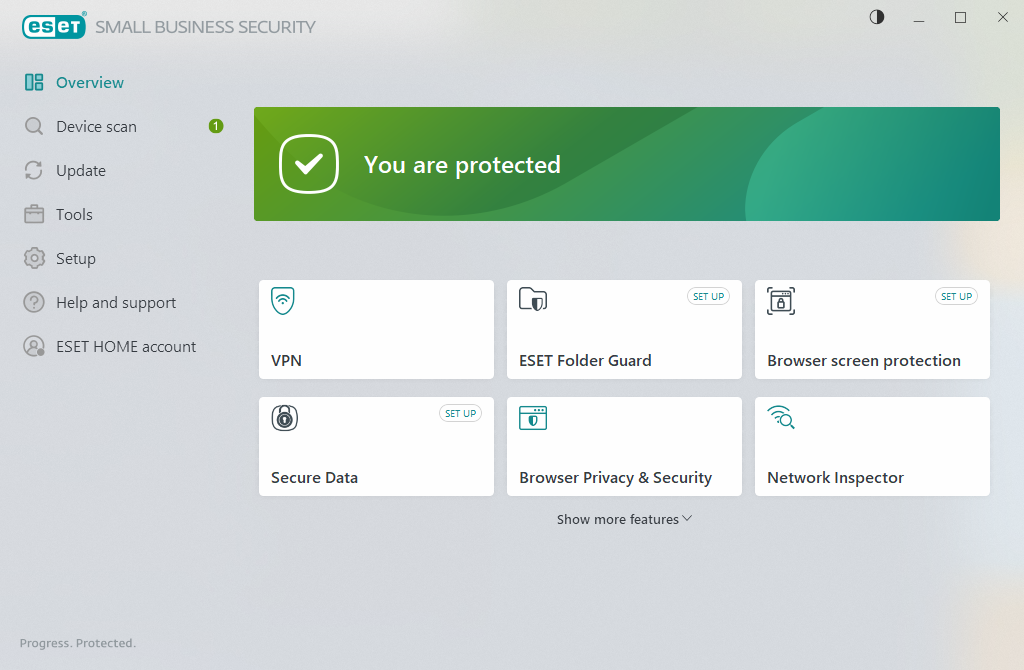Screen dimensions: 1024x670
Task: Open ESET HOME account label
Action: 126,347
